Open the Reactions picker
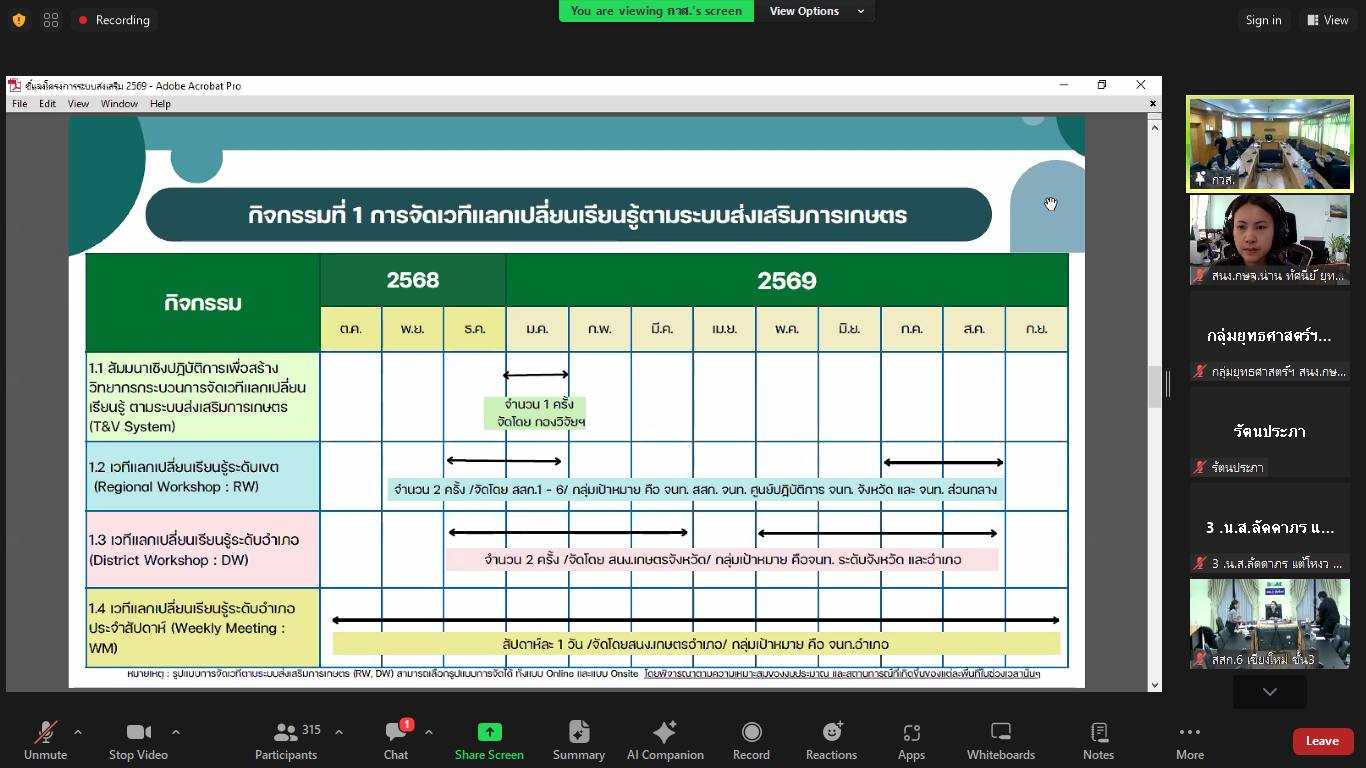1366x768 pixels. (831, 740)
